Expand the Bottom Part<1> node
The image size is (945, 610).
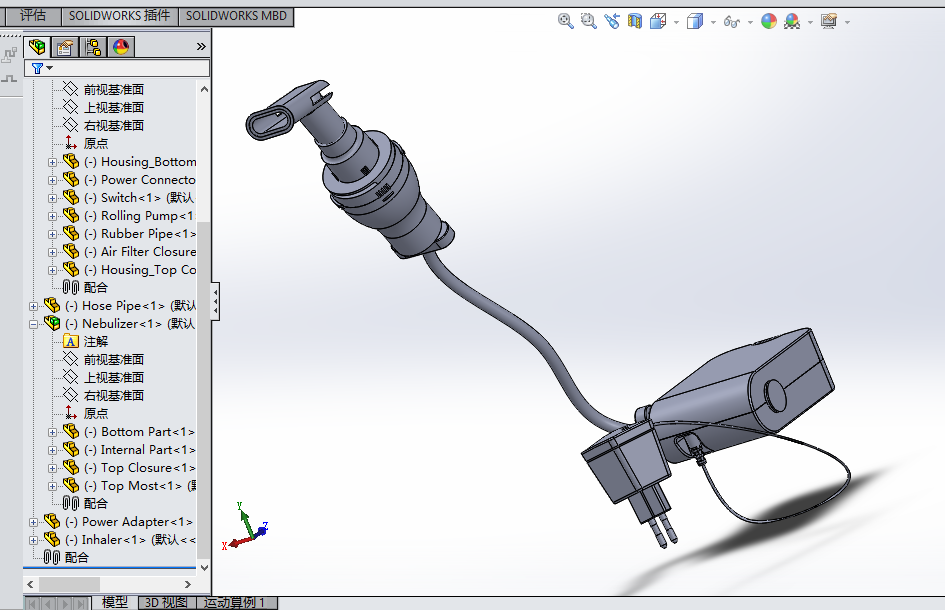tap(52, 432)
